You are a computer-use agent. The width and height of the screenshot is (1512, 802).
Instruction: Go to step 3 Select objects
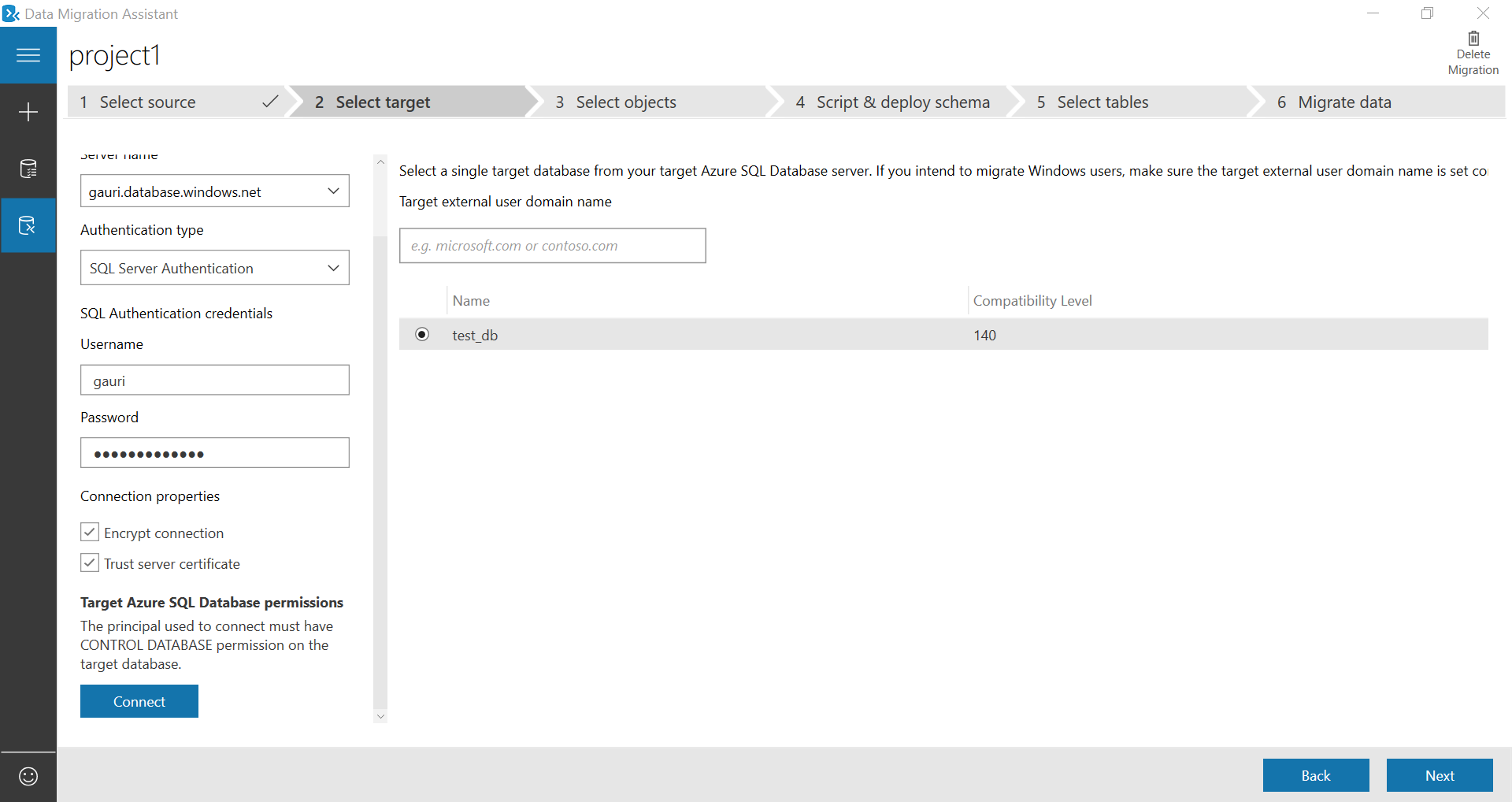pos(652,102)
